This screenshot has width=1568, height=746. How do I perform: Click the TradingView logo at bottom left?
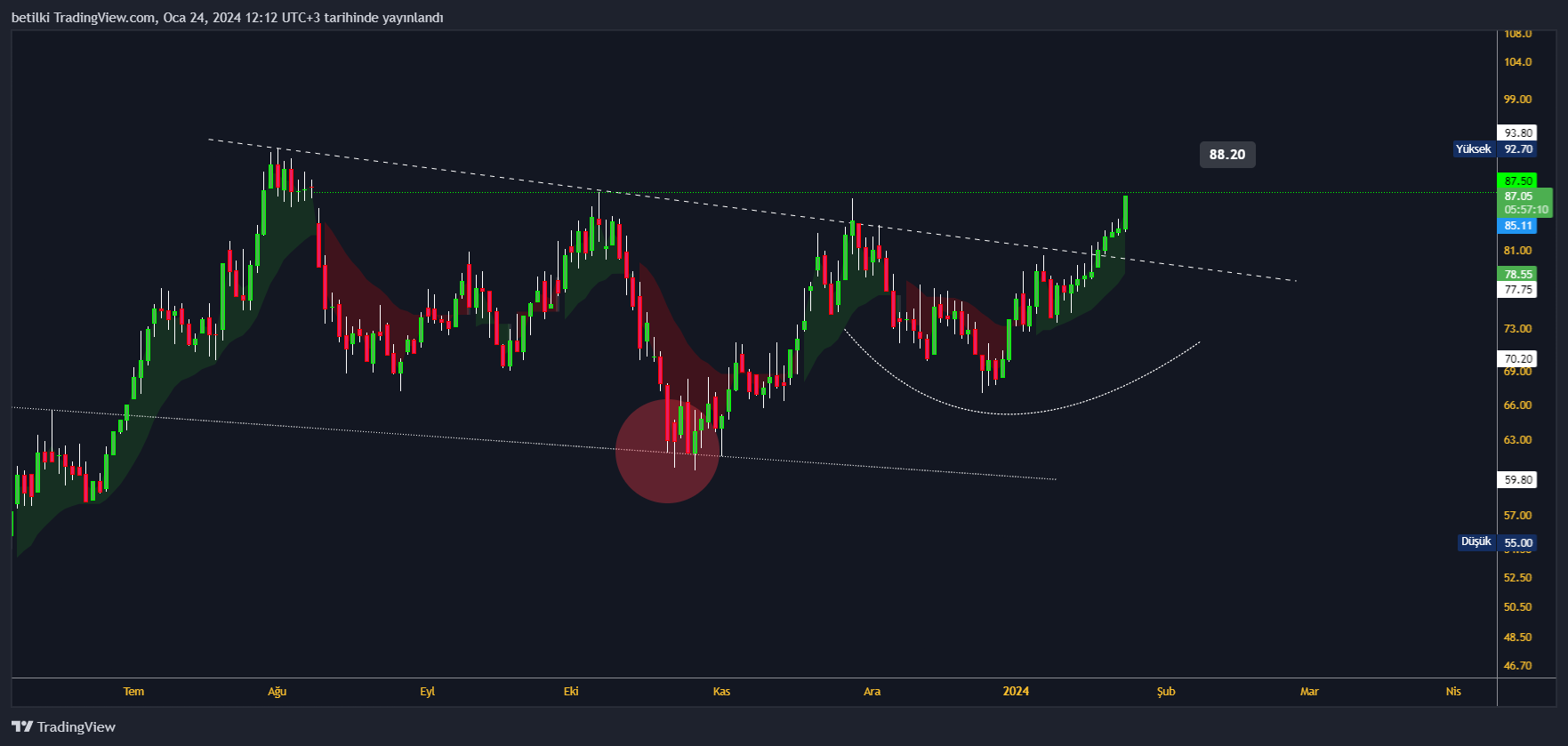(63, 726)
